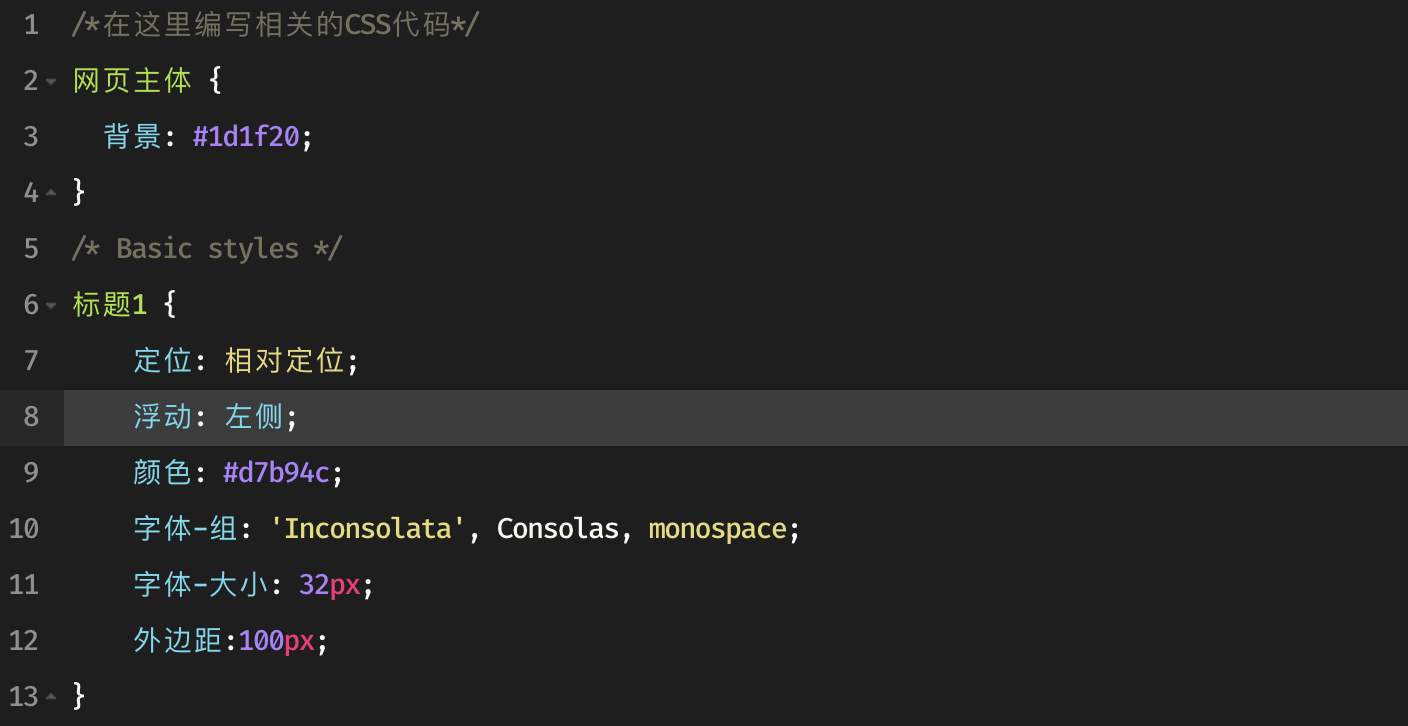Image resolution: width=1408 pixels, height=726 pixels.
Task: Click the #1d1f20 background color value
Action: point(246,137)
